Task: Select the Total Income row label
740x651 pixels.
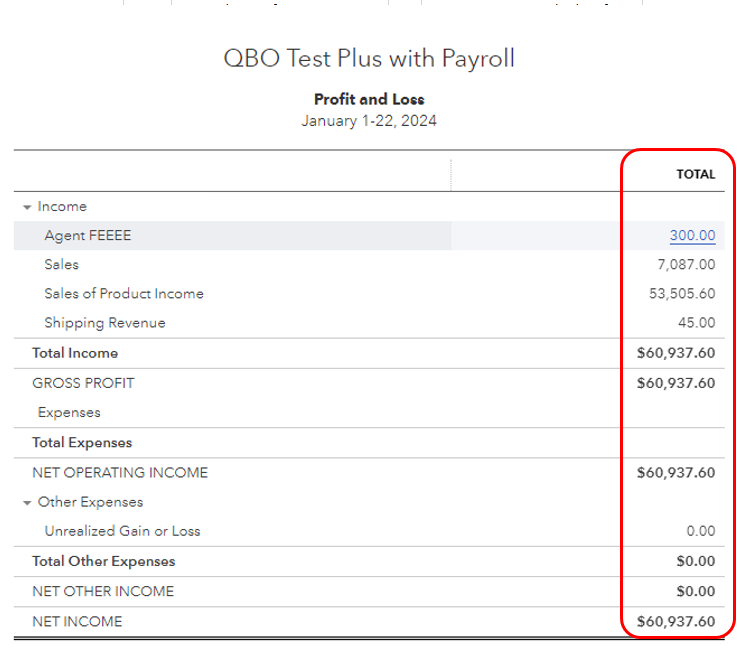Action: [75, 353]
